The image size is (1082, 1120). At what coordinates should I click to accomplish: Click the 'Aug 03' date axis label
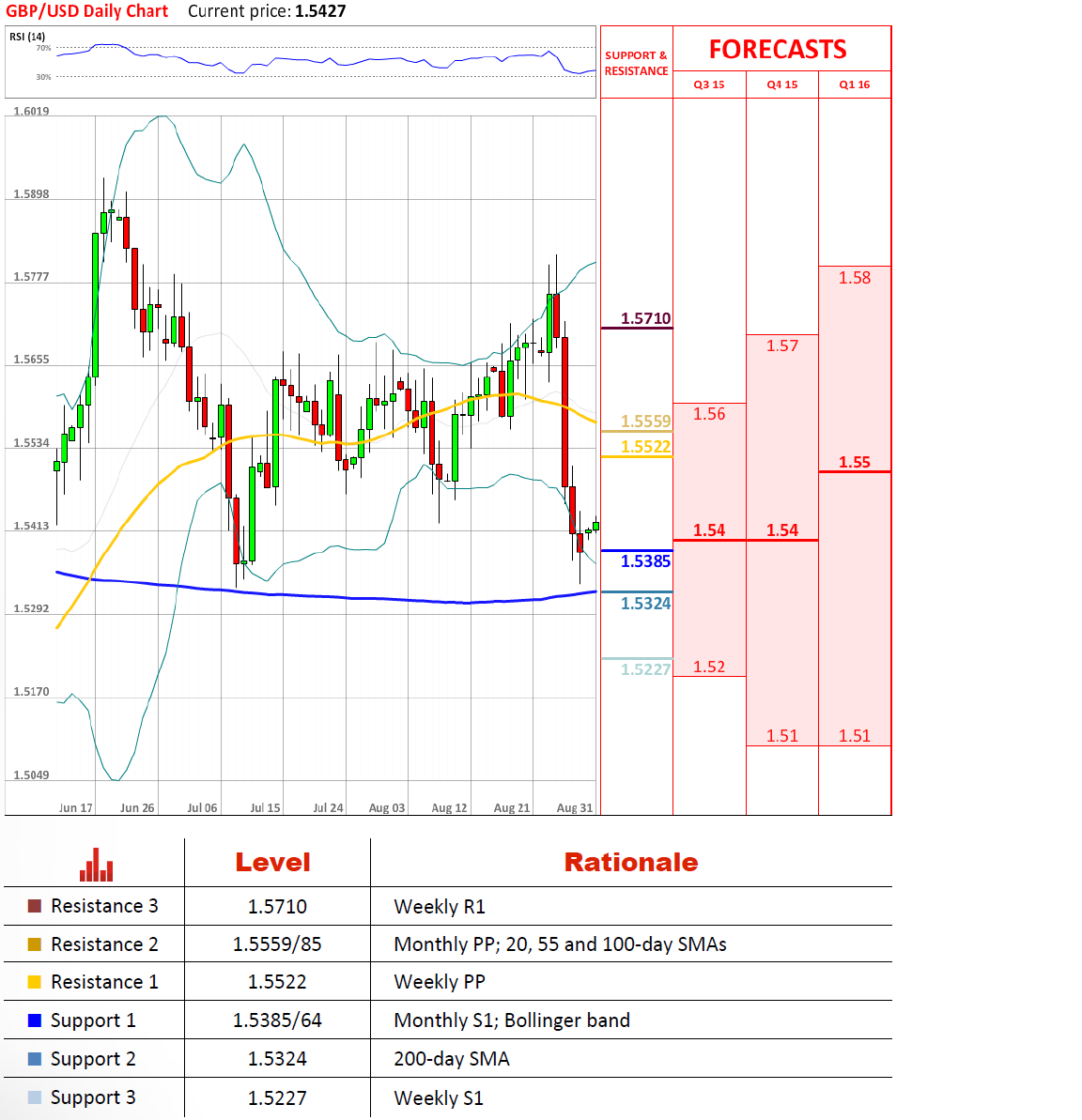coord(387,808)
